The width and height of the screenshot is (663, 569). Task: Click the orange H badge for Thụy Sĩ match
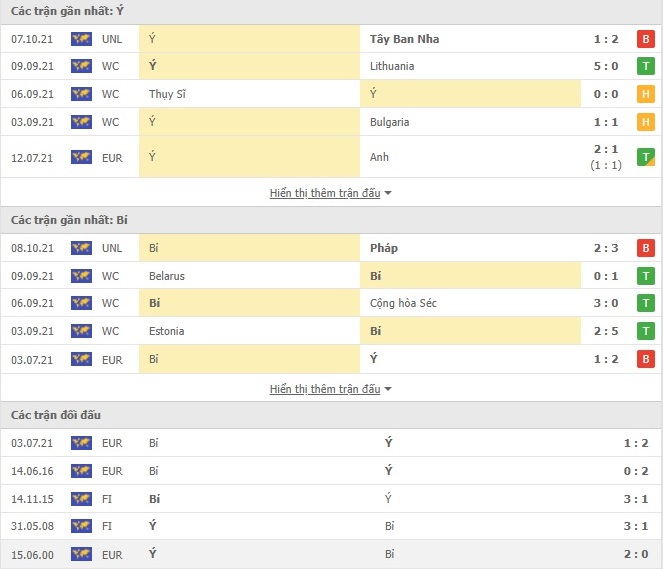pyautogui.click(x=646, y=94)
